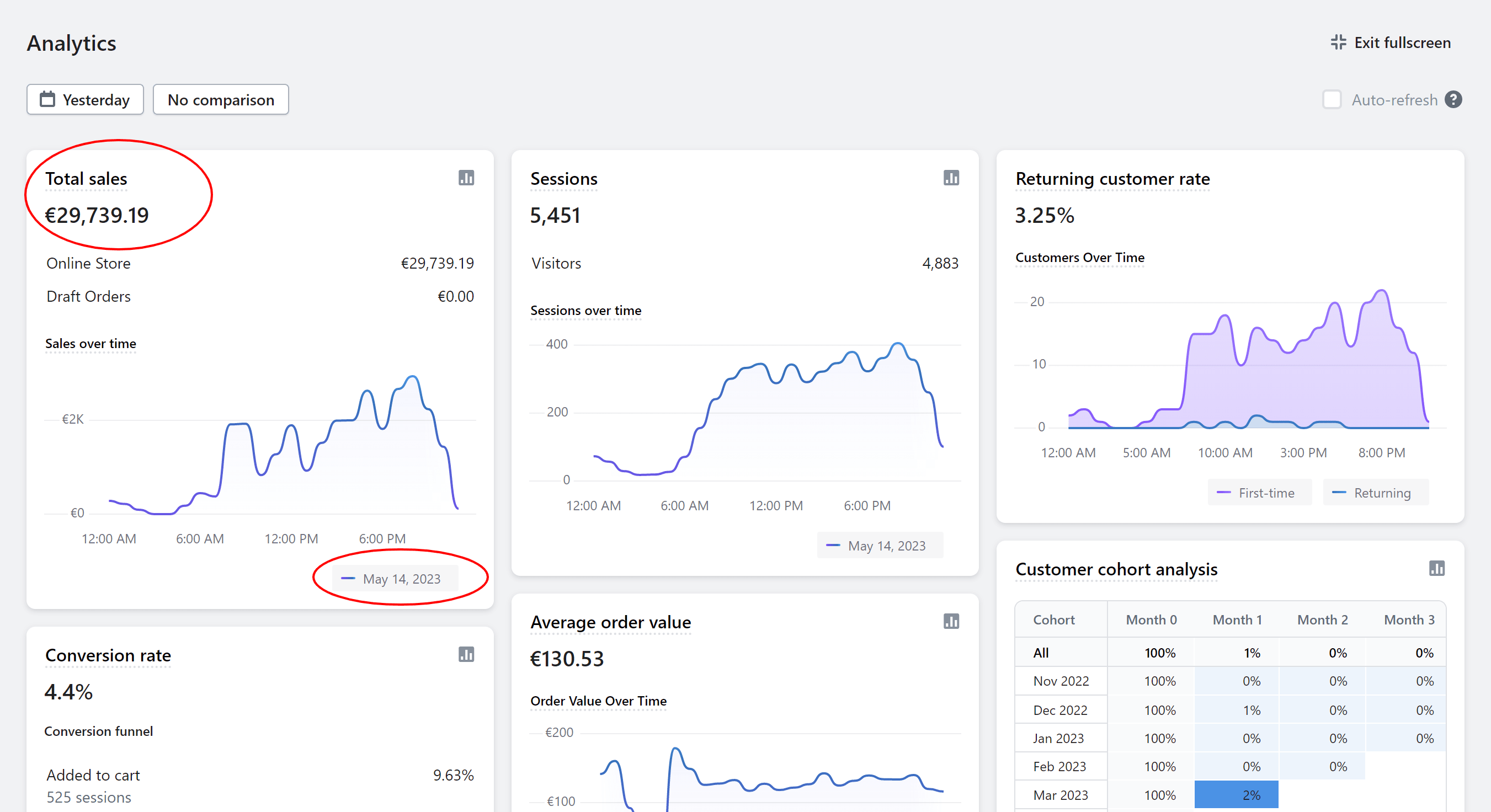The width and height of the screenshot is (1491, 812).
Task: Click the Total sales card title
Action: pos(86,179)
